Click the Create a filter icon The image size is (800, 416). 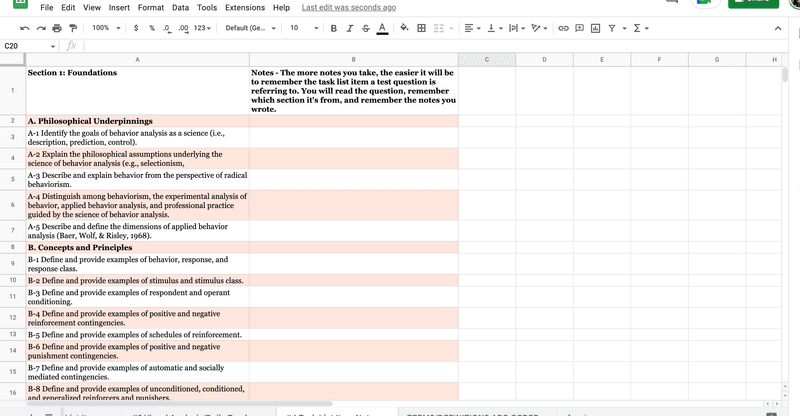point(612,28)
